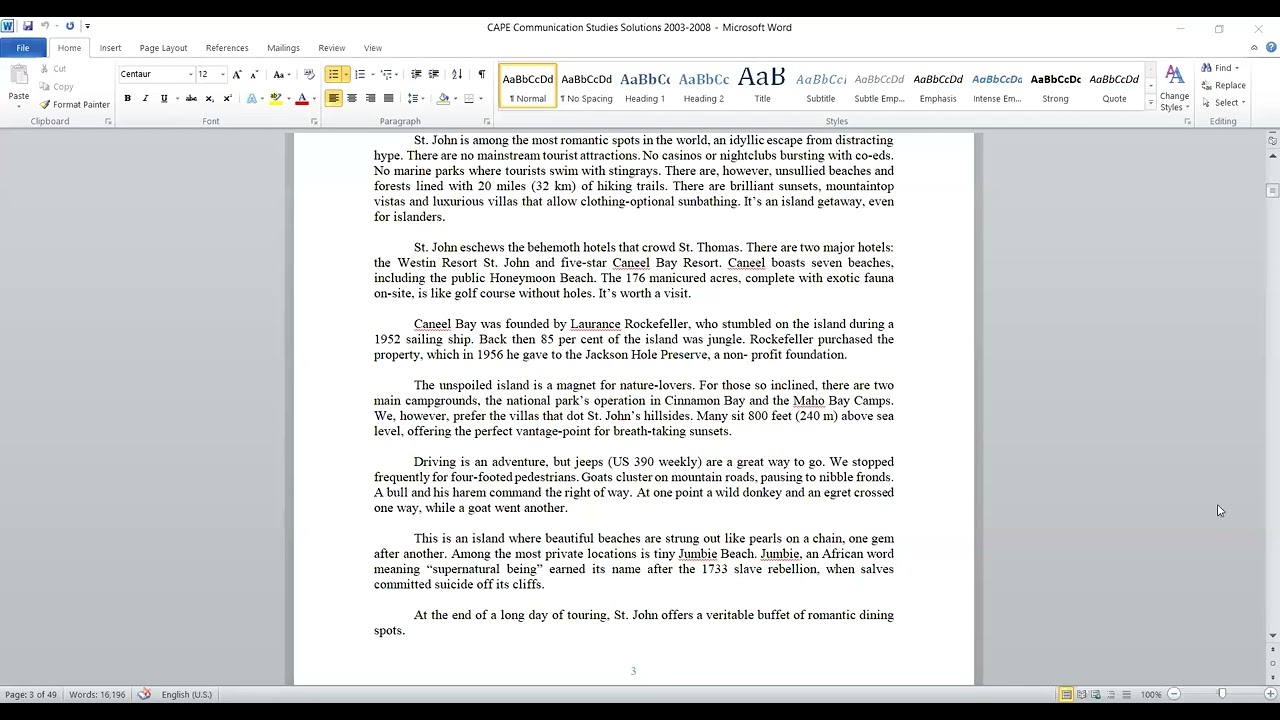Minimize the ribbon with caret icon
This screenshot has height=720, width=1280.
[1254, 47]
